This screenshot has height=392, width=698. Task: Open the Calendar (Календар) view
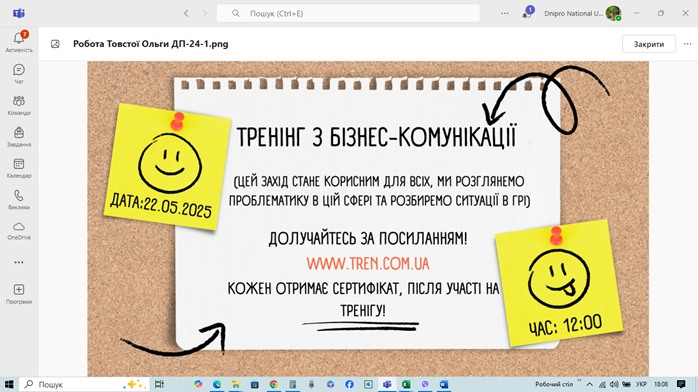(19, 168)
